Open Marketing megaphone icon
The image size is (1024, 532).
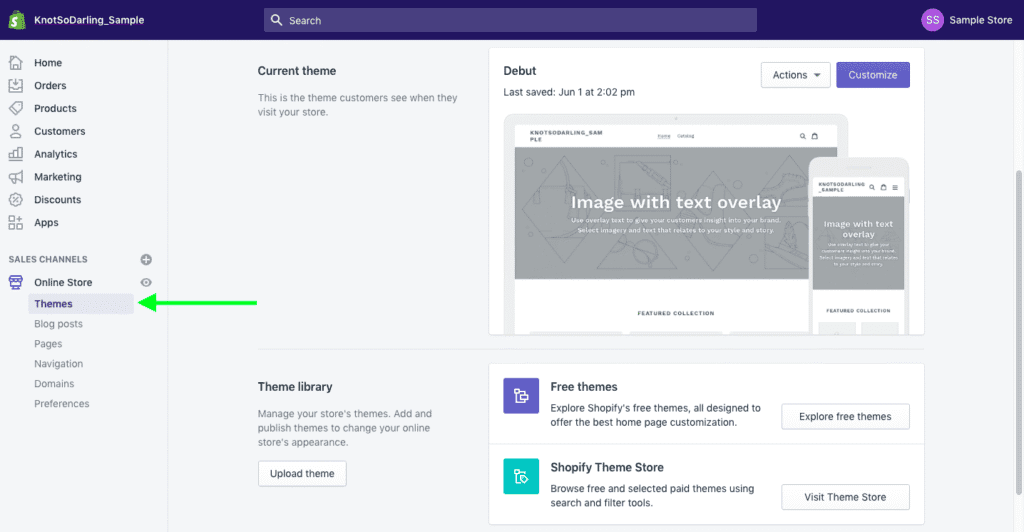(x=16, y=177)
